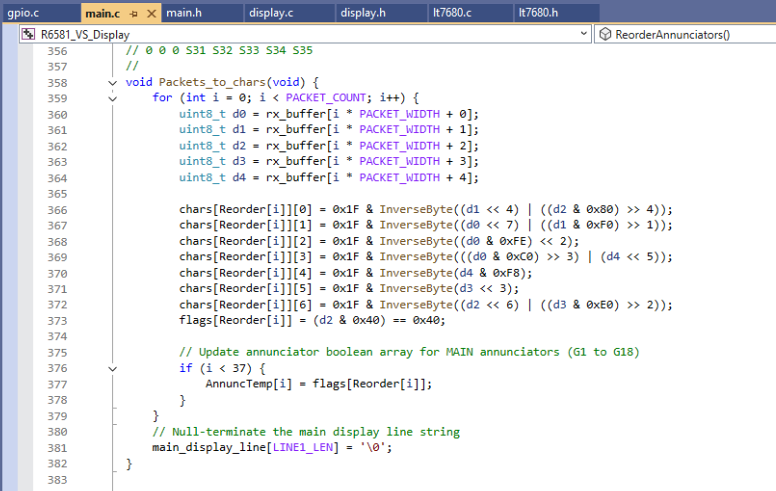
Task: Click line number 381 in the margin
Action: pos(57,448)
